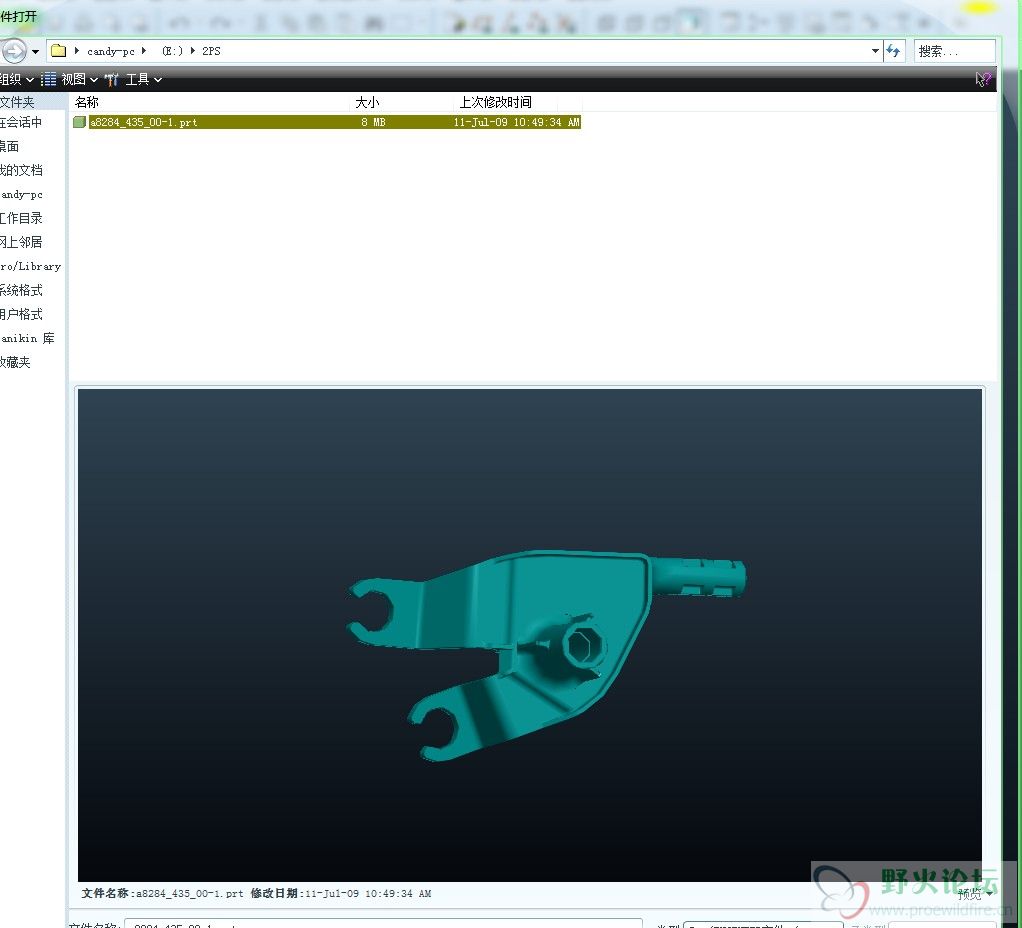This screenshot has width=1022, height=928.
Task: Click the 搜索 search field
Action: pos(955,51)
